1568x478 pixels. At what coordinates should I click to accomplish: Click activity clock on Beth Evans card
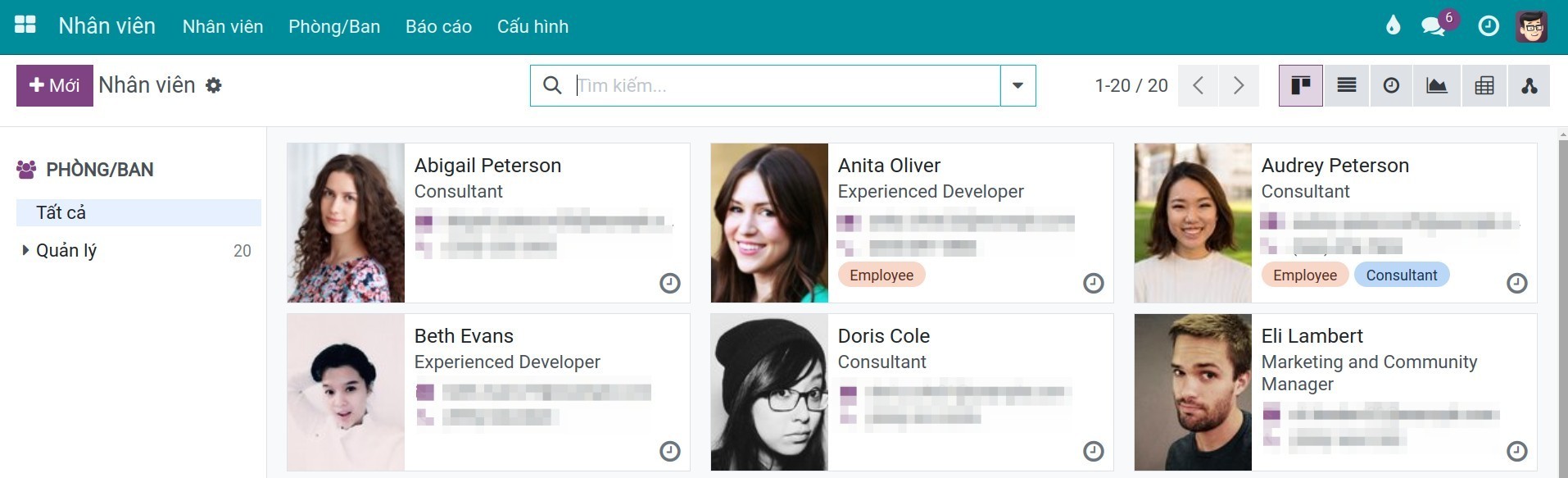click(670, 452)
